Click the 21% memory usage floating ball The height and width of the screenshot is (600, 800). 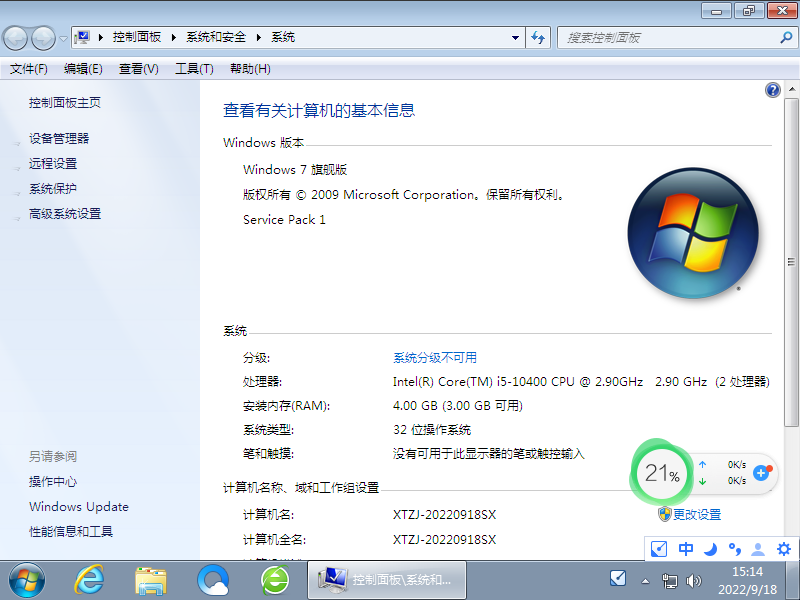[x=661, y=473]
